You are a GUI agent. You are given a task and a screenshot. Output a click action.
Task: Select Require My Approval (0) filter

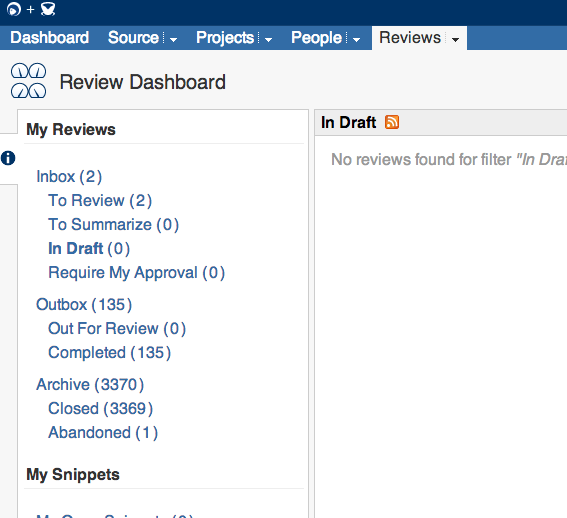(x=137, y=272)
